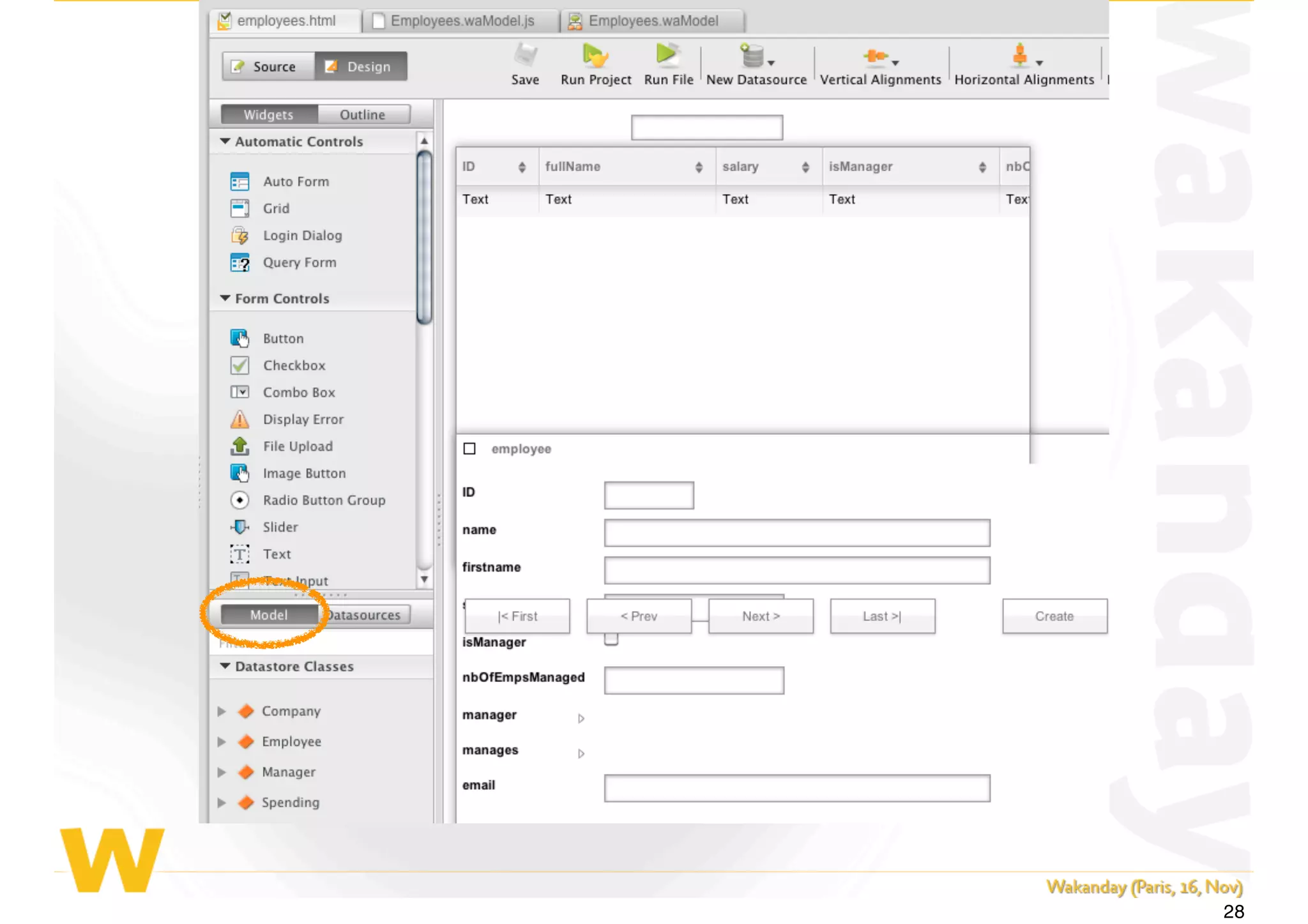Toggle the isManager checkbox
Screen dimensions: 1308x924
[611, 640]
